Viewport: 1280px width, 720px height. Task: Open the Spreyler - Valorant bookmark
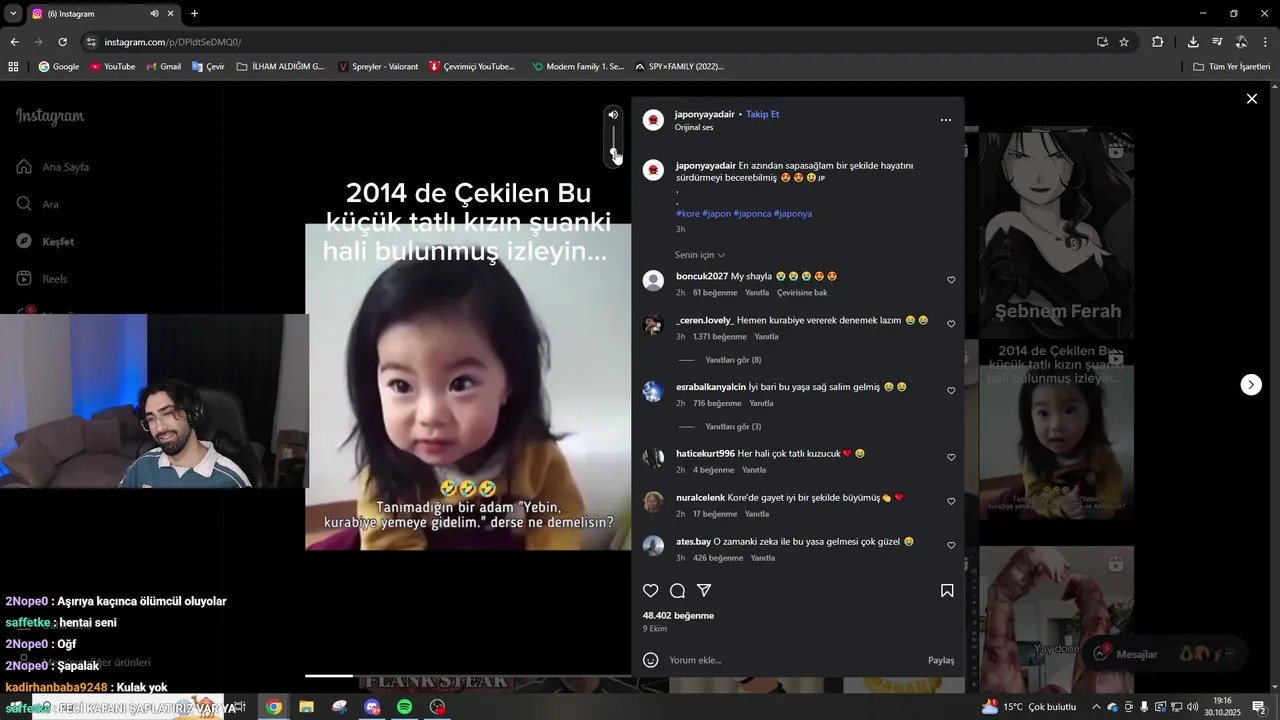tap(378, 67)
